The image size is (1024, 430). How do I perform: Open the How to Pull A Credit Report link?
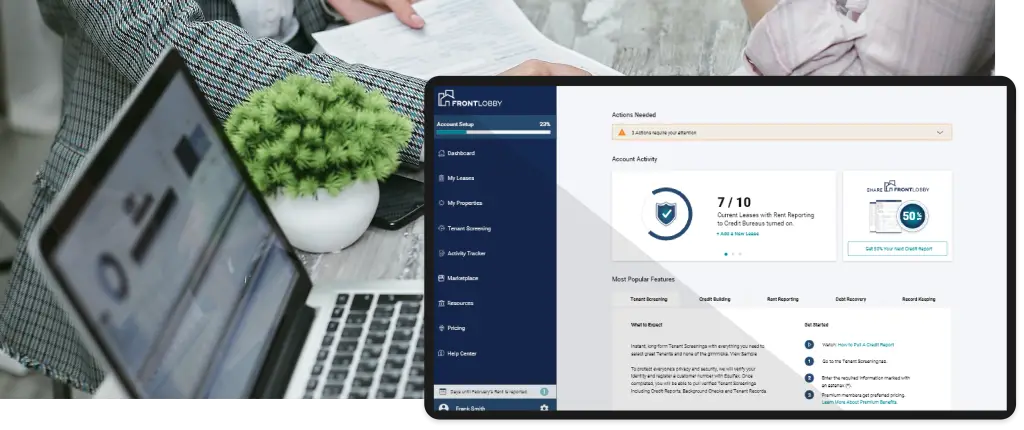coord(865,344)
